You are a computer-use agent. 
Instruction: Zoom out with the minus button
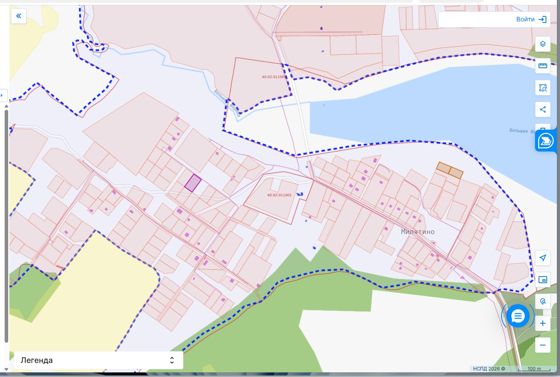tap(542, 345)
